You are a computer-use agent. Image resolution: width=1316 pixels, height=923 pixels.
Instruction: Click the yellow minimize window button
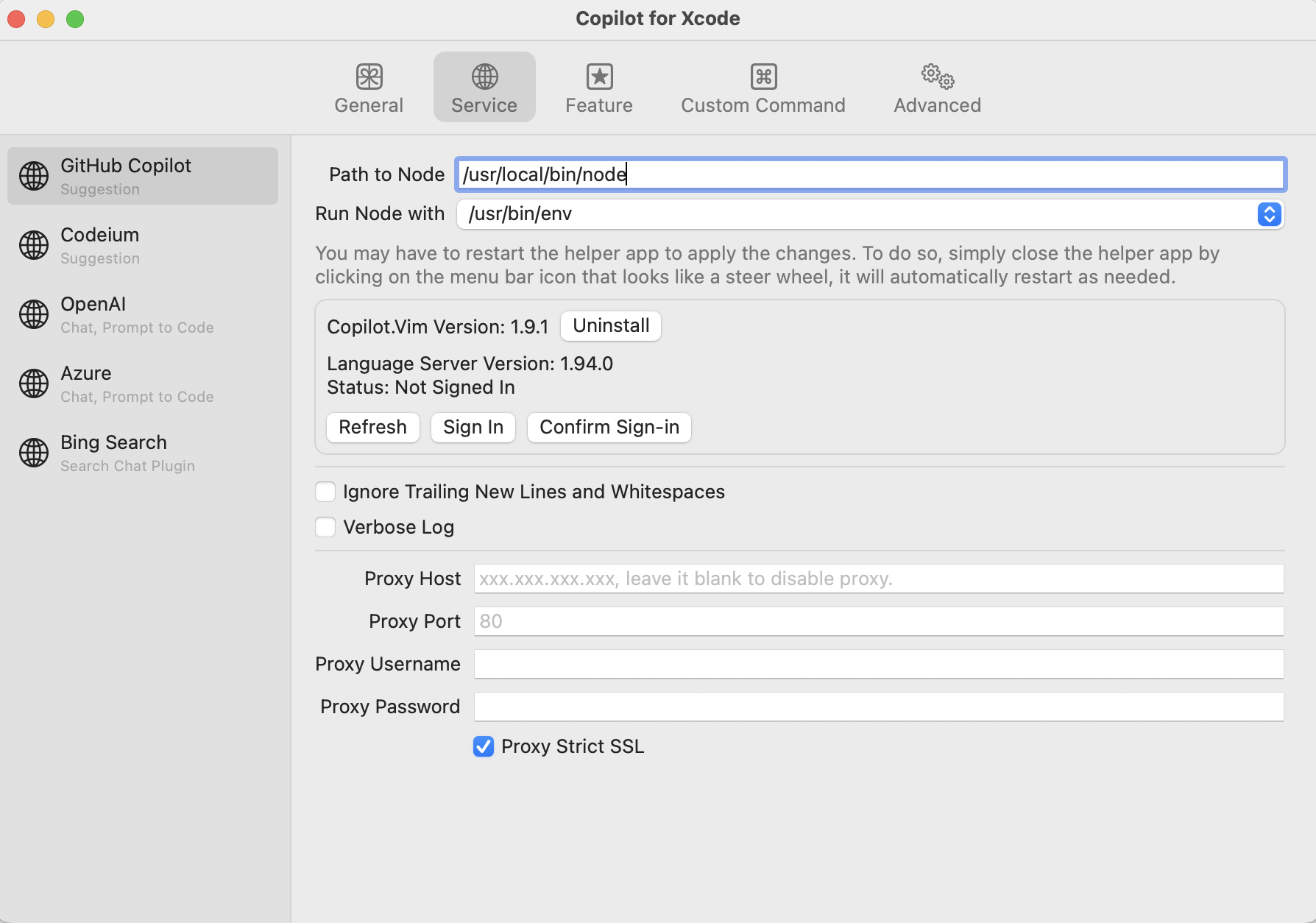click(46, 18)
